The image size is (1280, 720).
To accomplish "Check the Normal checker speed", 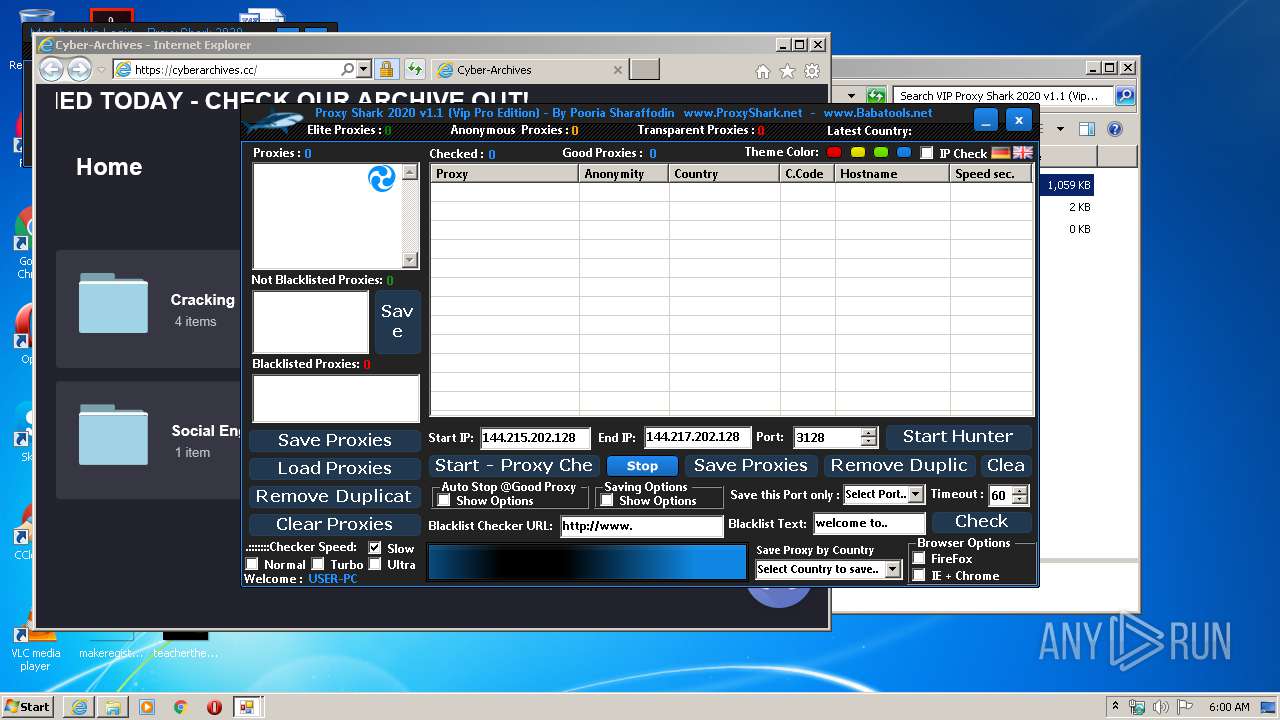I will pyautogui.click(x=252, y=564).
